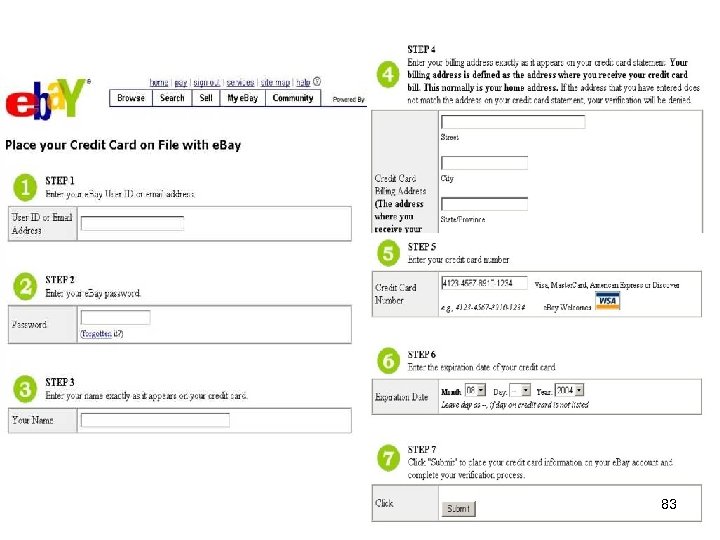
Task: Open the Community tab
Action: point(293,98)
